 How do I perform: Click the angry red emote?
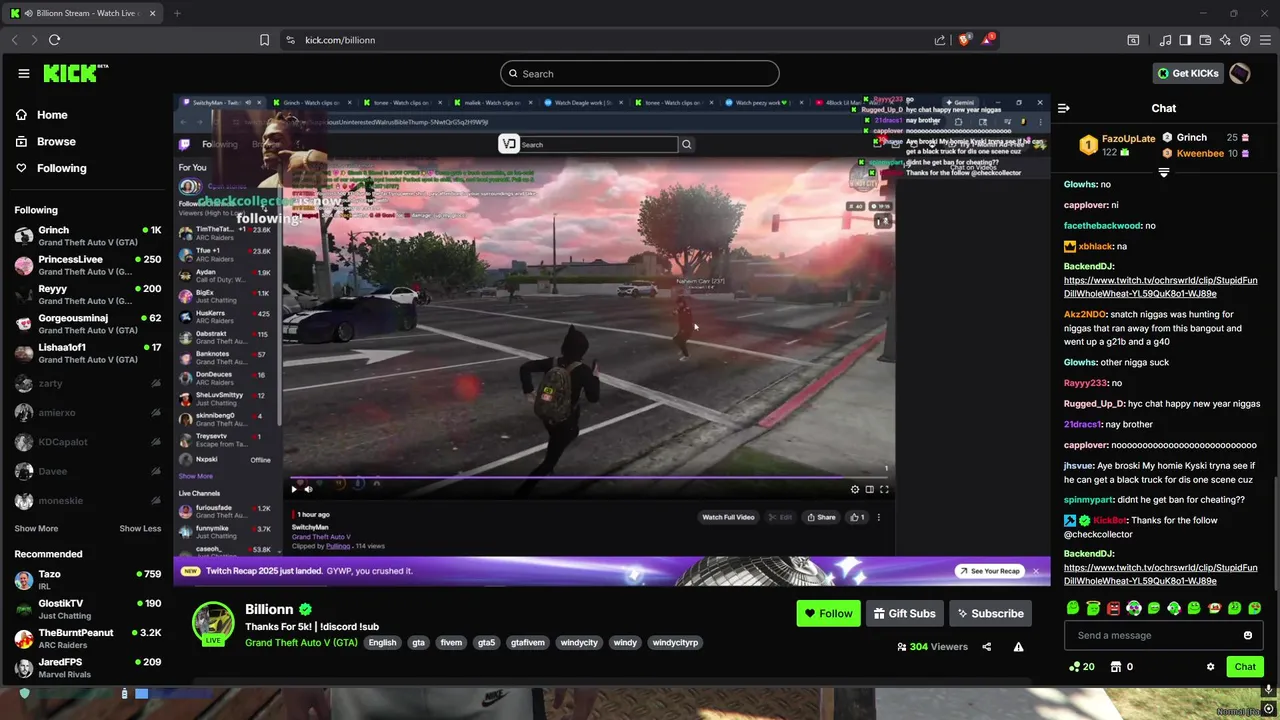pyautogui.click(x=1113, y=608)
